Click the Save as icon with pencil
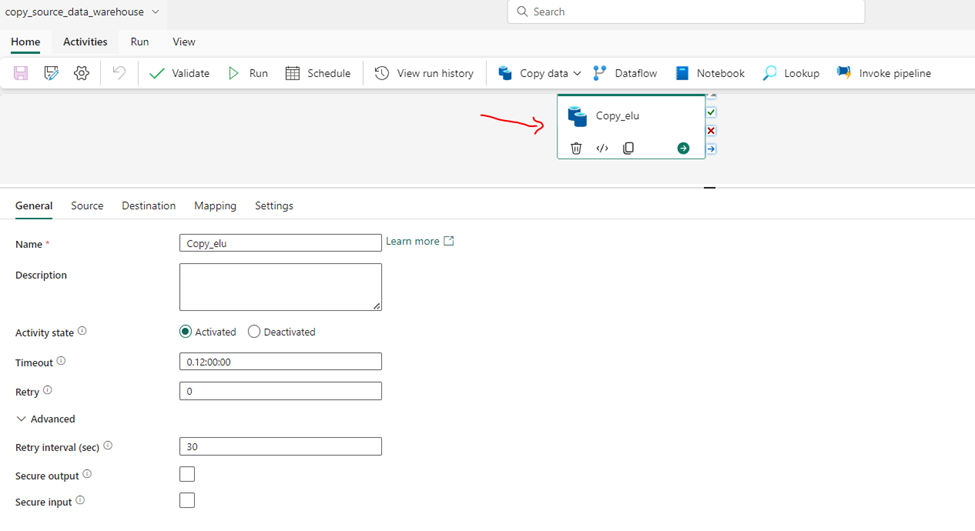Image resolution: width=975 pixels, height=531 pixels. pos(51,73)
